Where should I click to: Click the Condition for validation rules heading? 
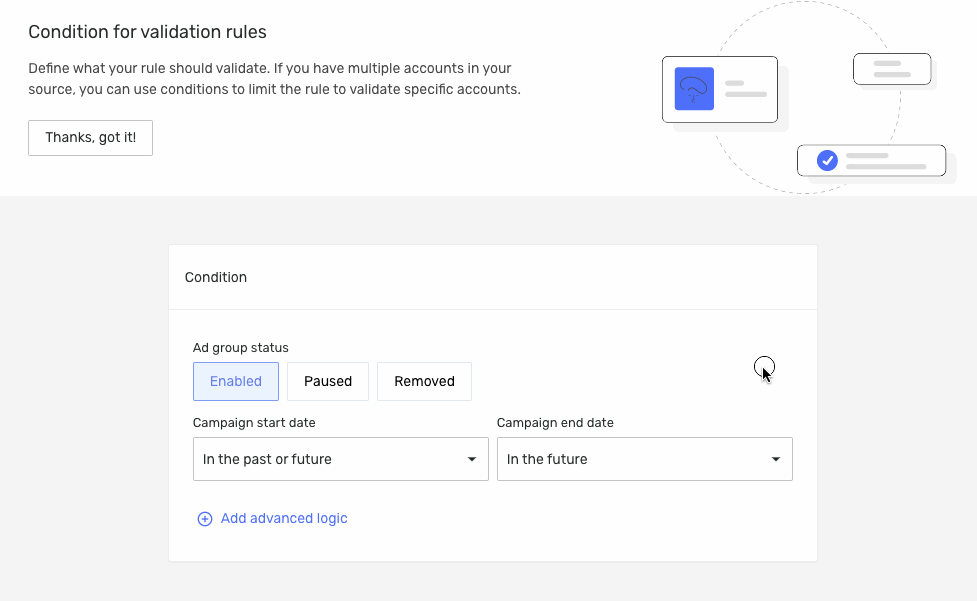[146, 32]
